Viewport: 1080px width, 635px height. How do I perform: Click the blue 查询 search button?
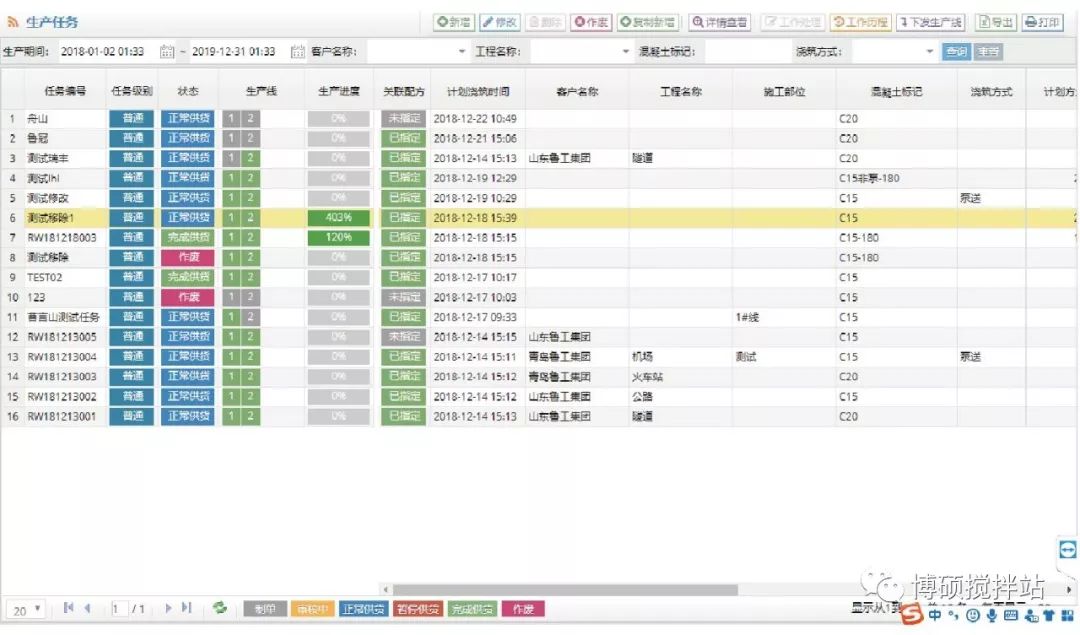(x=956, y=52)
